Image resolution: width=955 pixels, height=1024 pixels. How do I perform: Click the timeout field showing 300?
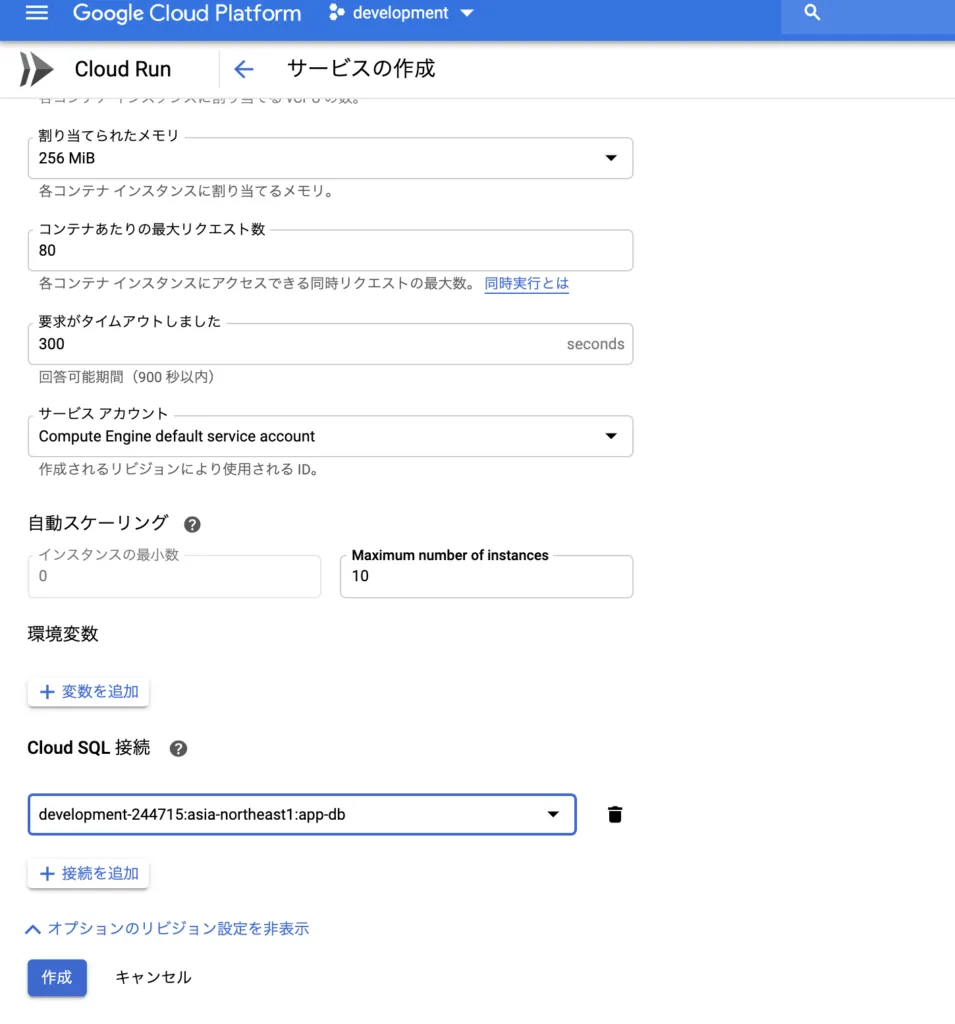[x=331, y=344]
